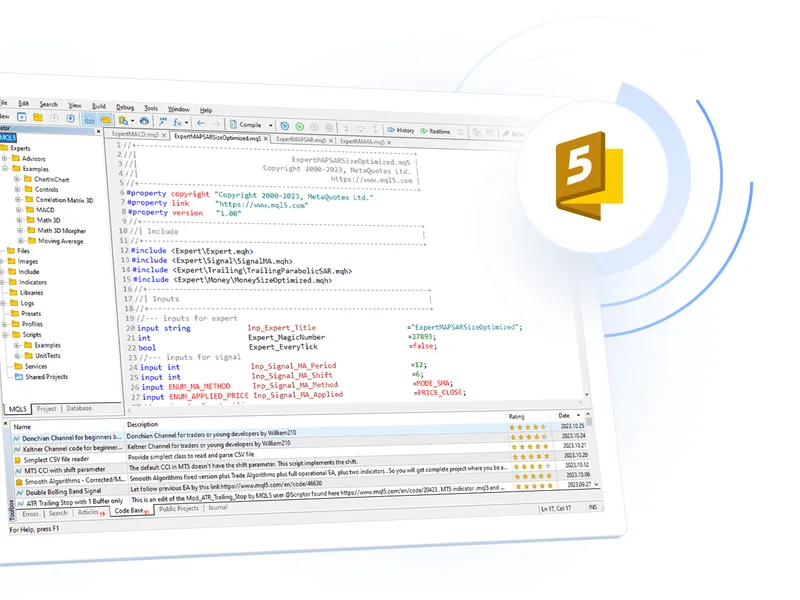Open the Window menu
800x600 pixels.
click(179, 109)
